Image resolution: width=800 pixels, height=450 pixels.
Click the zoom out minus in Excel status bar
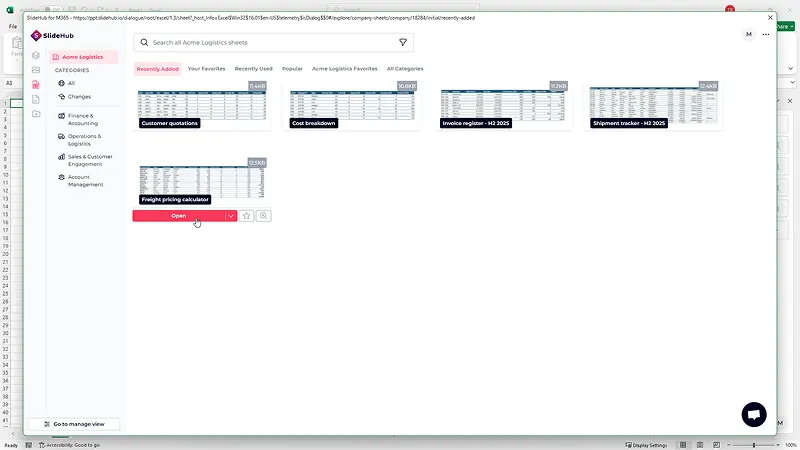pyautogui.click(x=729, y=445)
